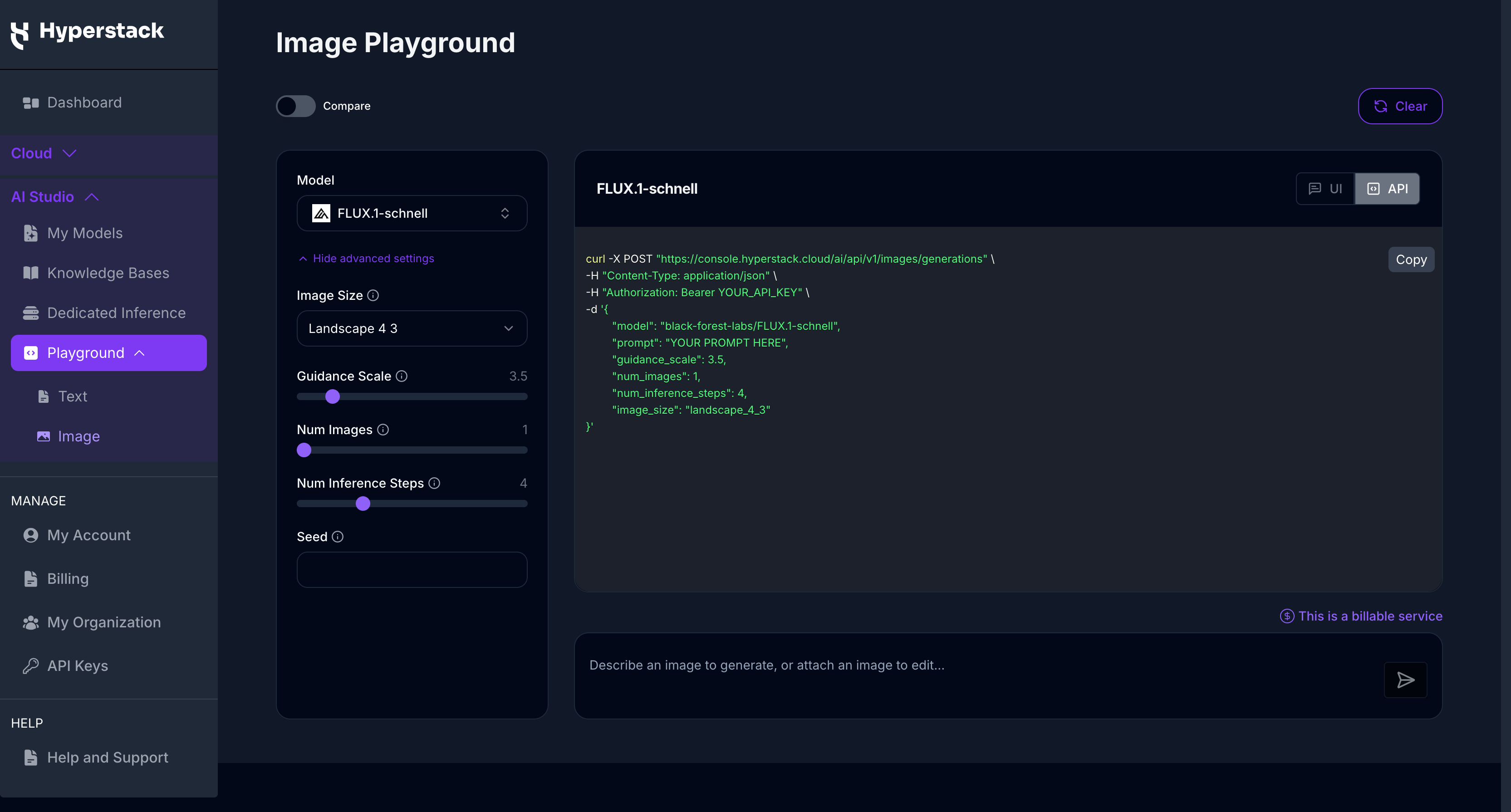Open My Models

84,233
